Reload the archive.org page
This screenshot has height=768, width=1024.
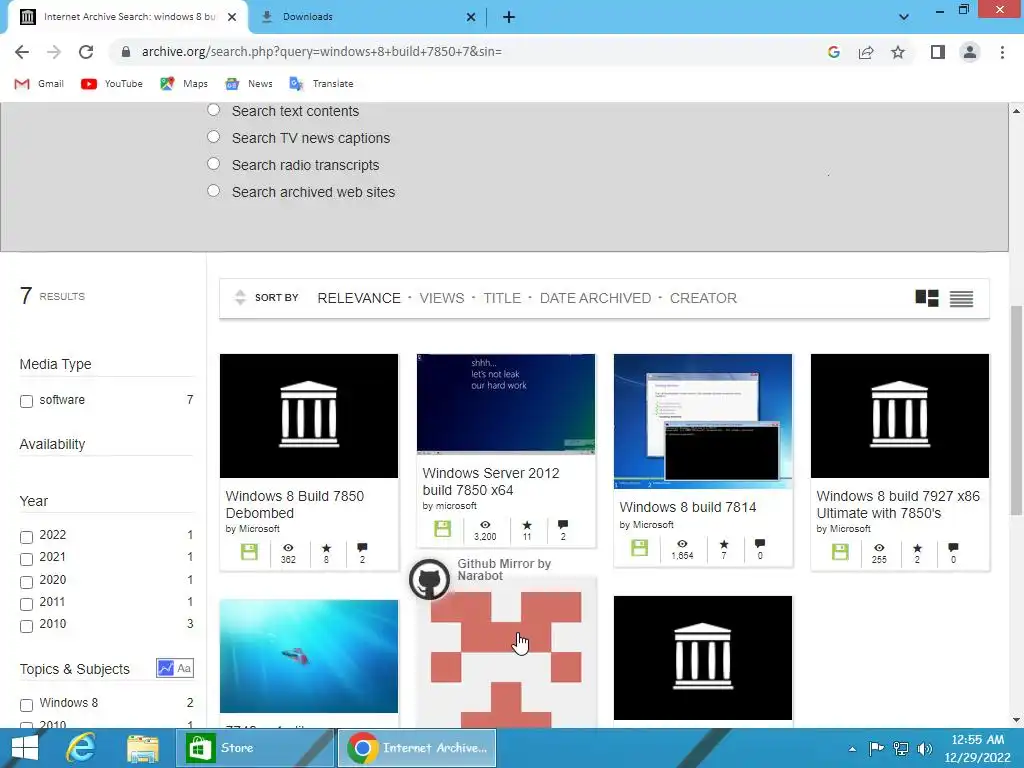point(86,52)
